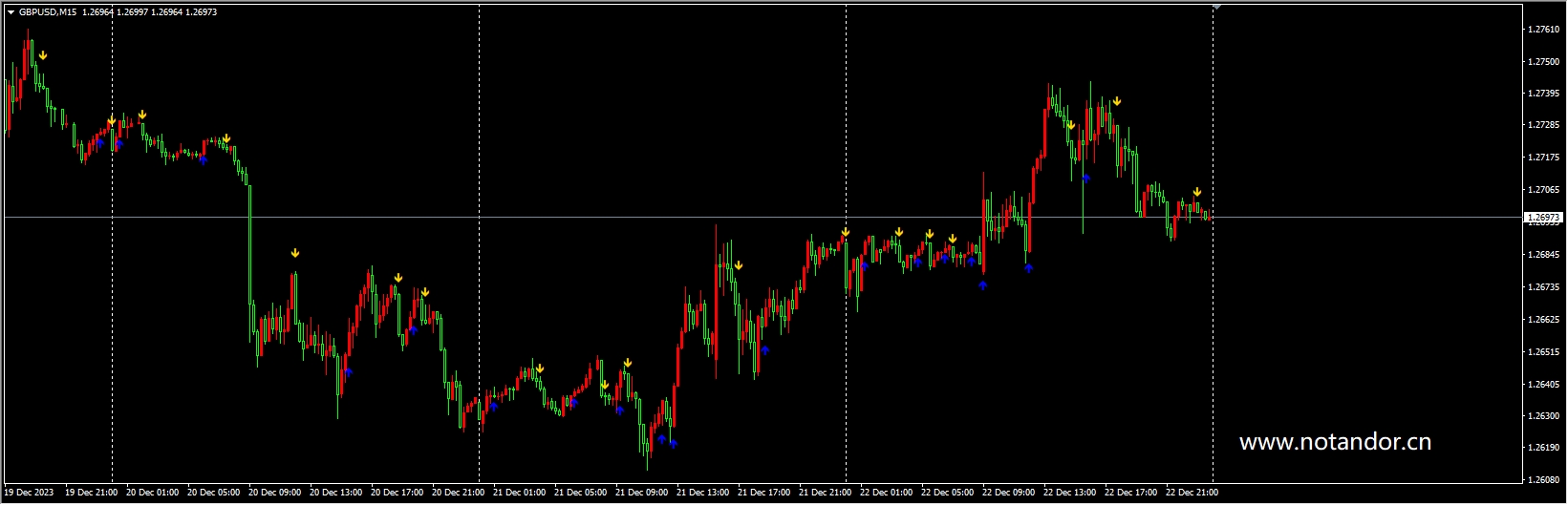Select the blue buy arrow under the 22 Dec 13:00 long wick
The image size is (1568, 505).
point(1086,178)
